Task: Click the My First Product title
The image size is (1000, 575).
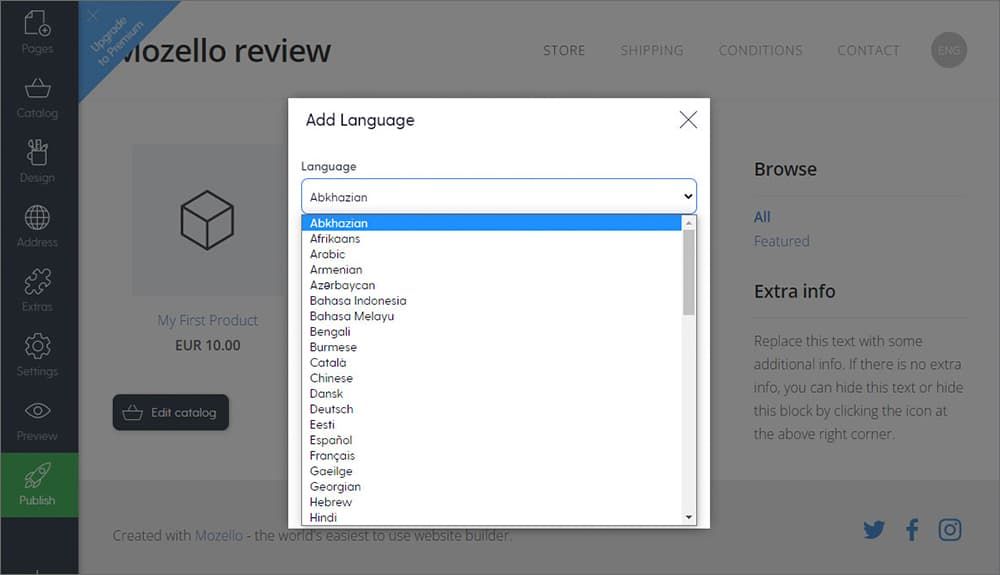Action: pos(208,320)
